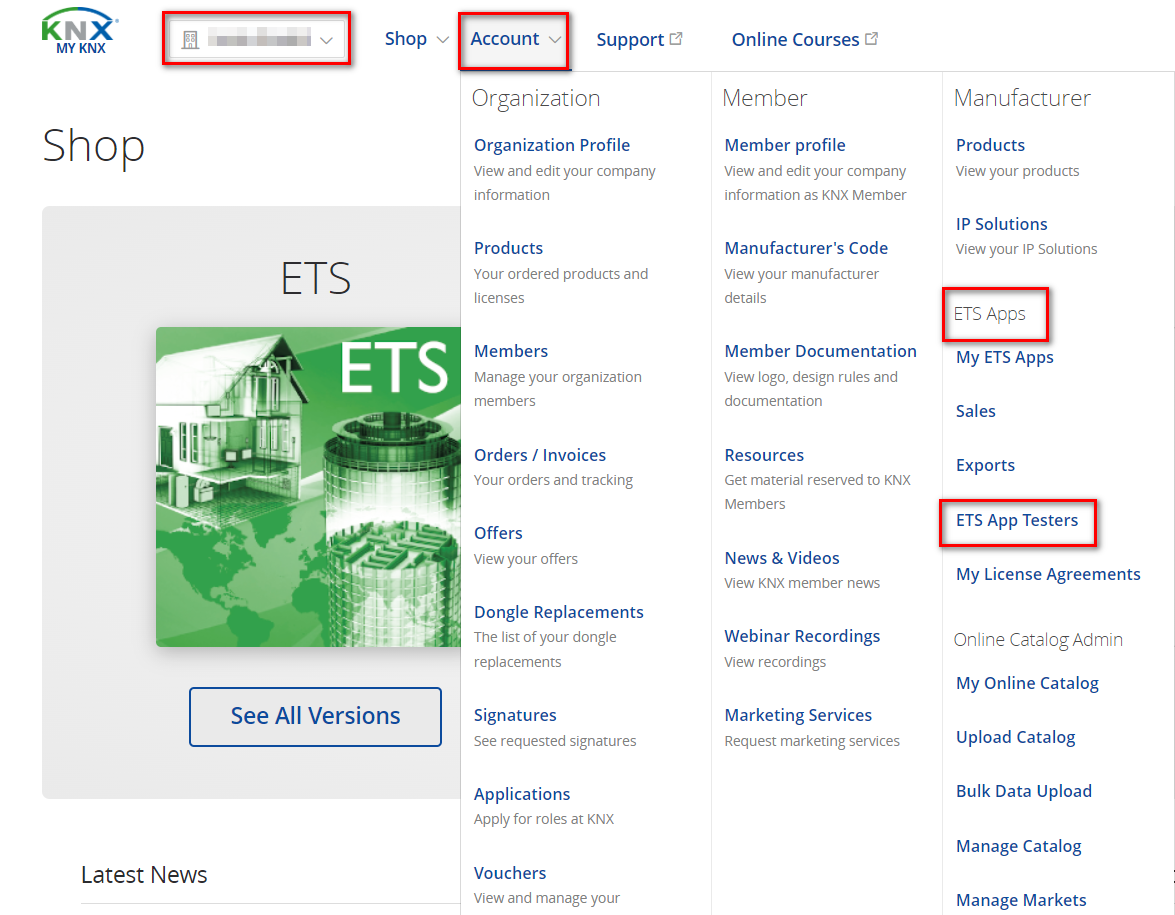Open Organization Profile
The image size is (1175, 915).
pyautogui.click(x=552, y=145)
